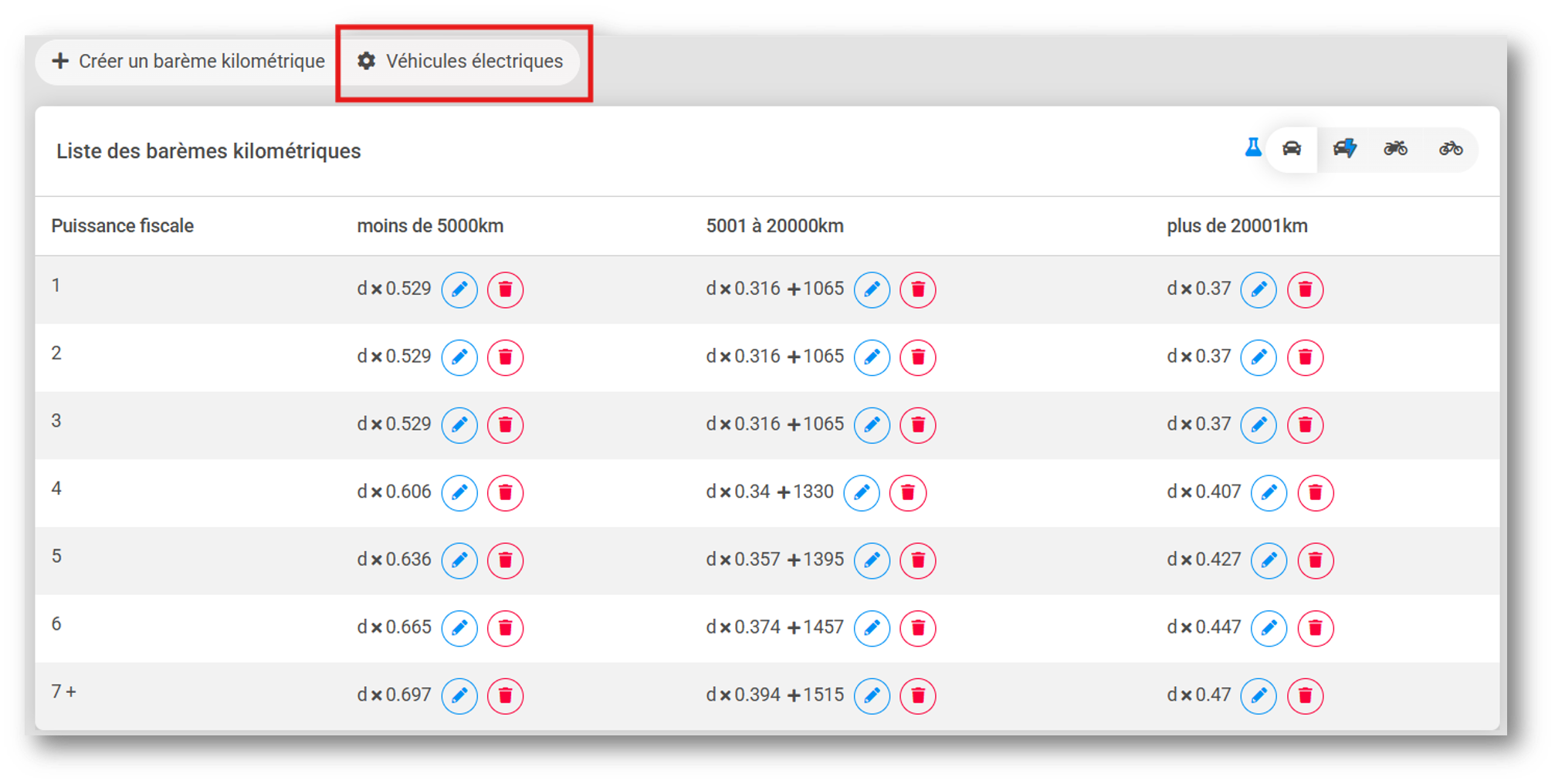The width and height of the screenshot is (1555, 784).
Task: Delete the d×0.374 +1457 formula
Action: (x=918, y=628)
